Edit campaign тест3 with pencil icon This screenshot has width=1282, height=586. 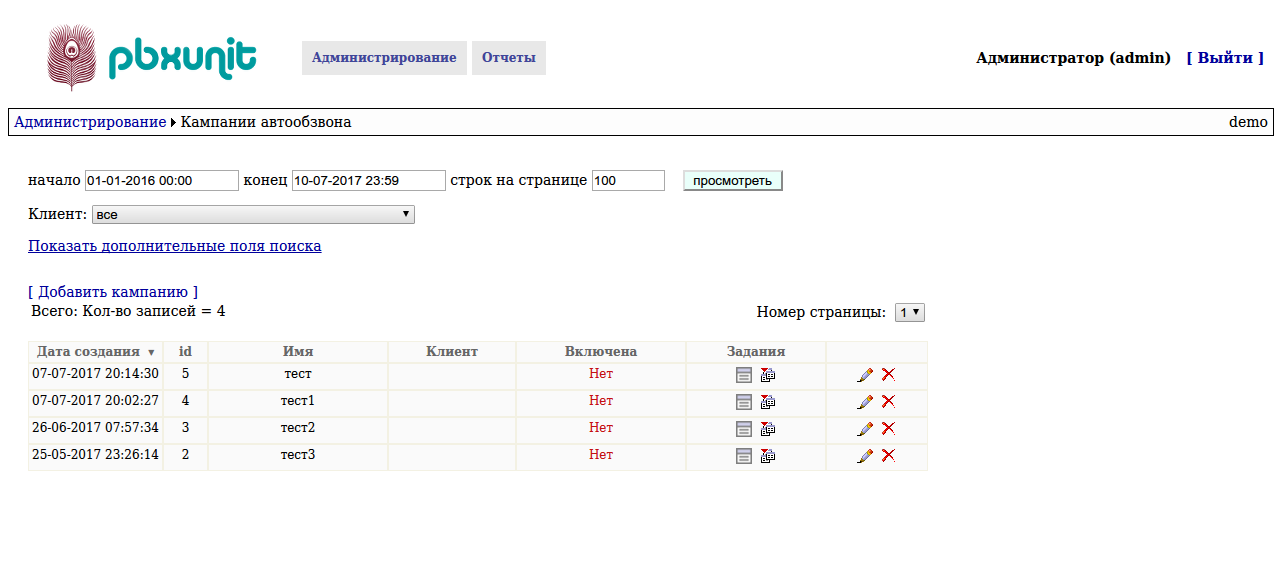tap(865, 456)
